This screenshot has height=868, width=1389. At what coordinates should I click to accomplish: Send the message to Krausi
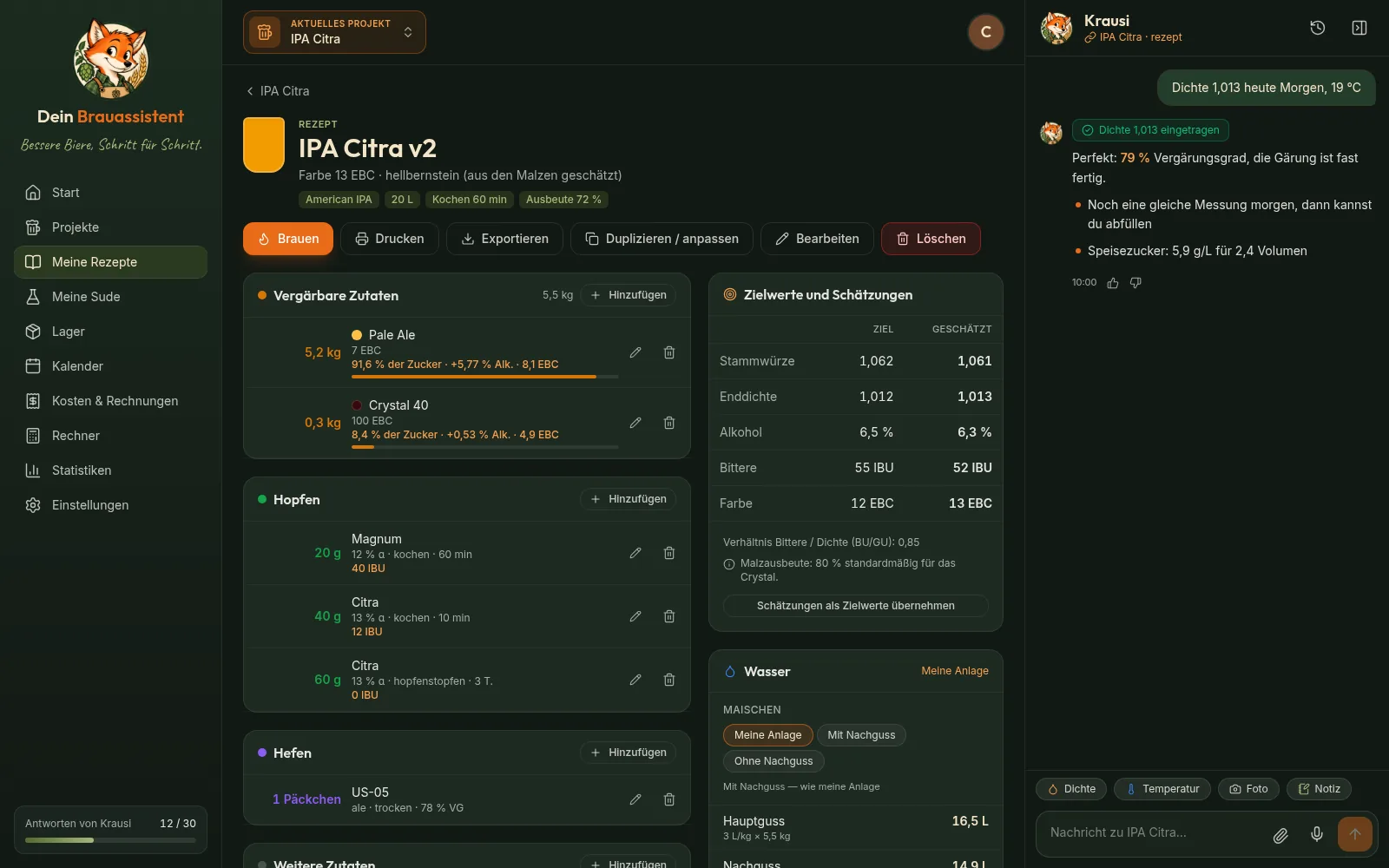1355,834
